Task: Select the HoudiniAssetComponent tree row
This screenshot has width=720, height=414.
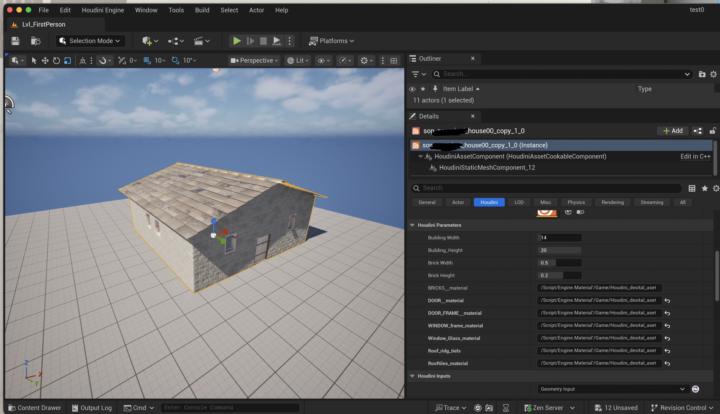Action: tap(562, 157)
